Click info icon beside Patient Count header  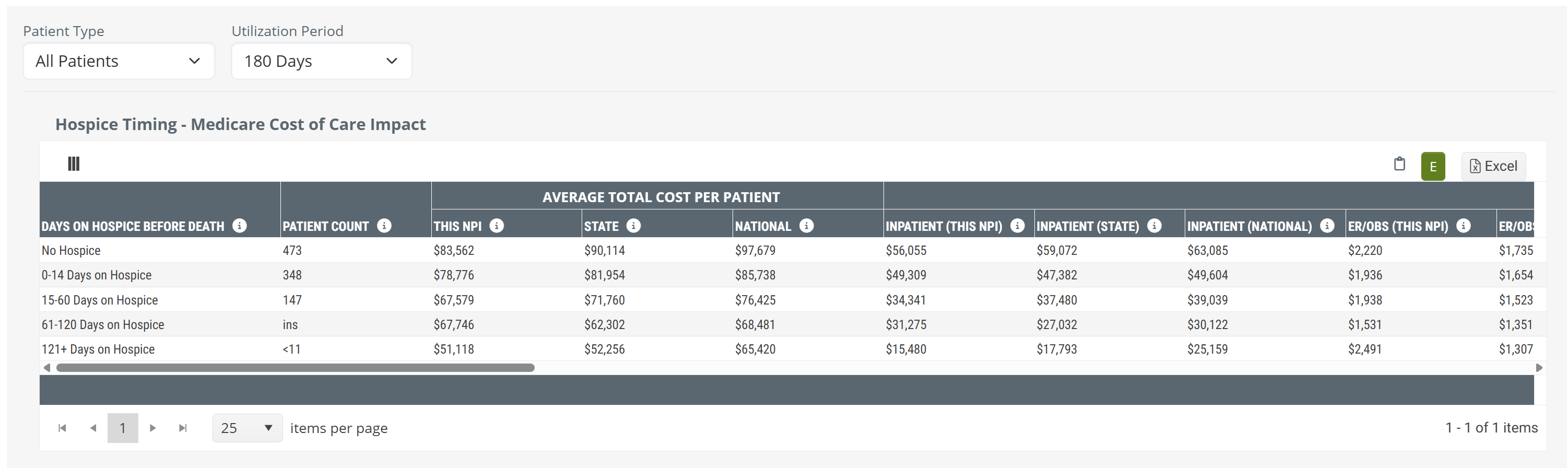[x=384, y=226]
